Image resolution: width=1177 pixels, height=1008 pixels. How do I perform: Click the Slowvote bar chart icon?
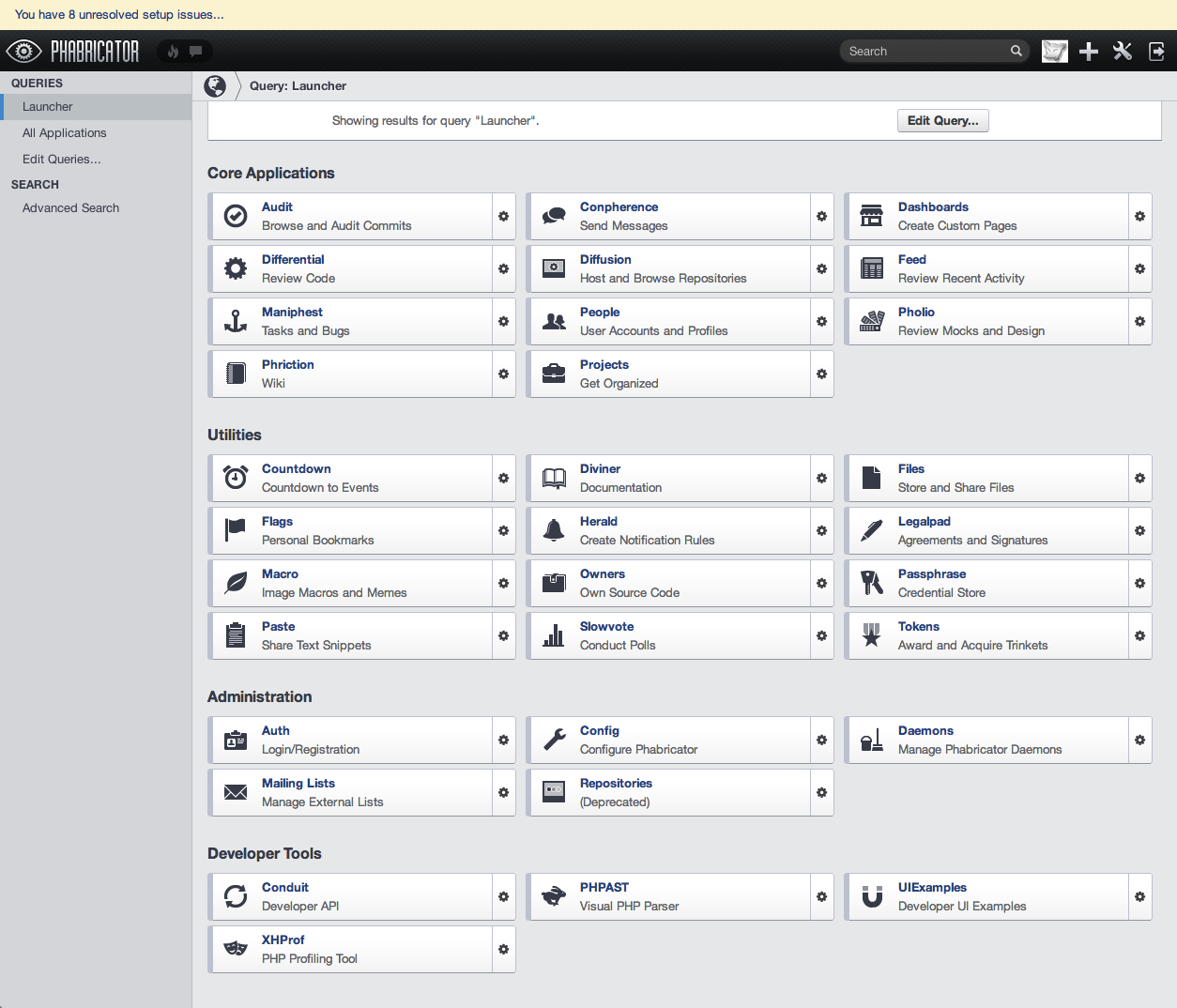click(x=554, y=636)
